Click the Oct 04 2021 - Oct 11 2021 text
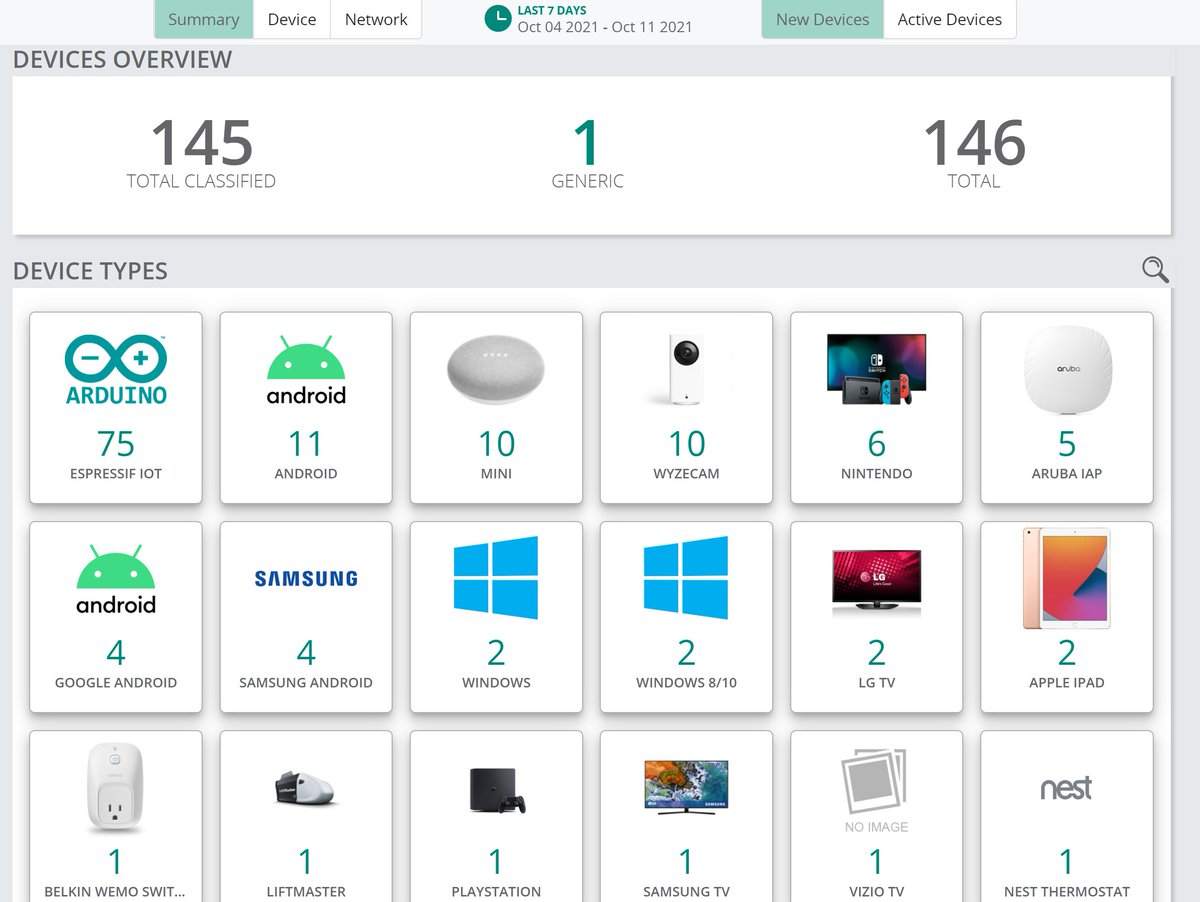Screen dimensions: 1200x902 [605, 27]
